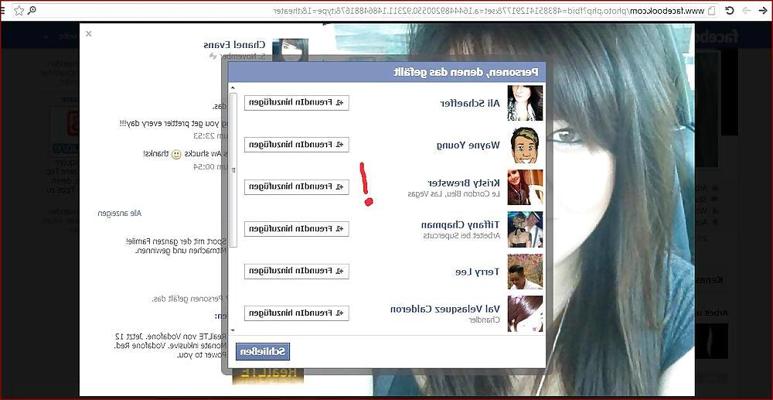Click the Alle anzeigen link

click(120, 213)
